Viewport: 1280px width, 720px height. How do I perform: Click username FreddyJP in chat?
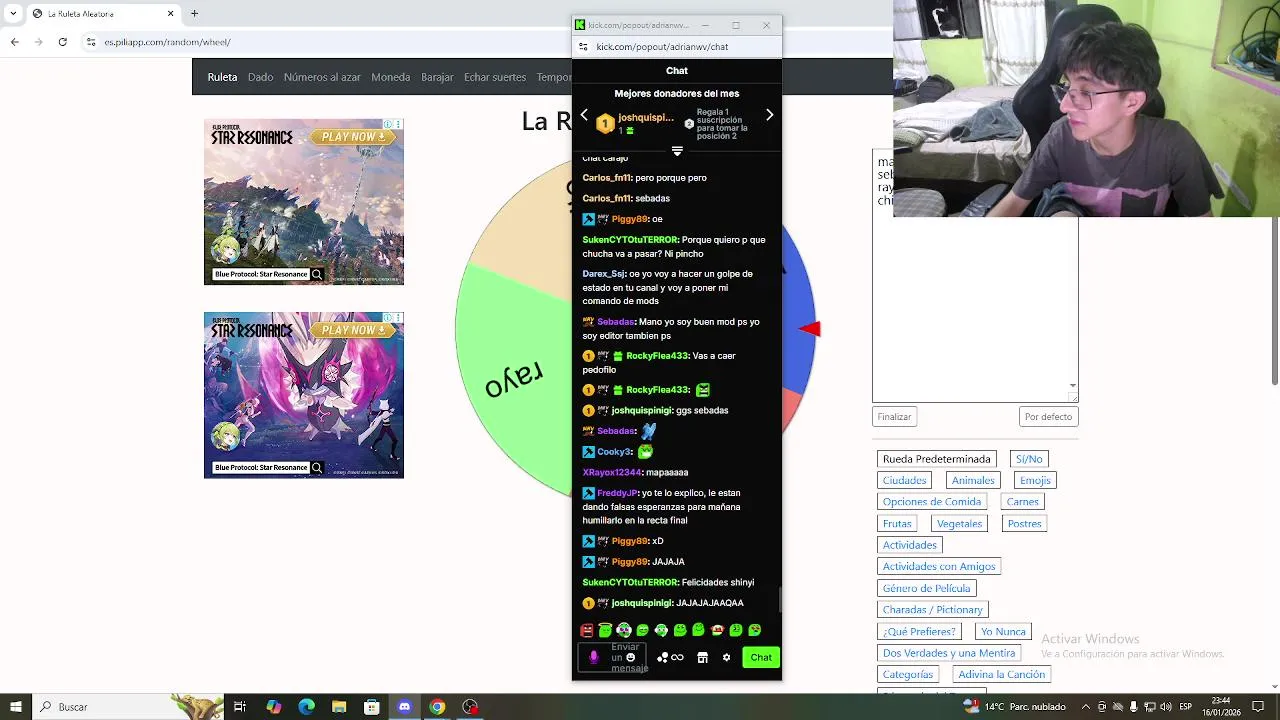click(619, 493)
